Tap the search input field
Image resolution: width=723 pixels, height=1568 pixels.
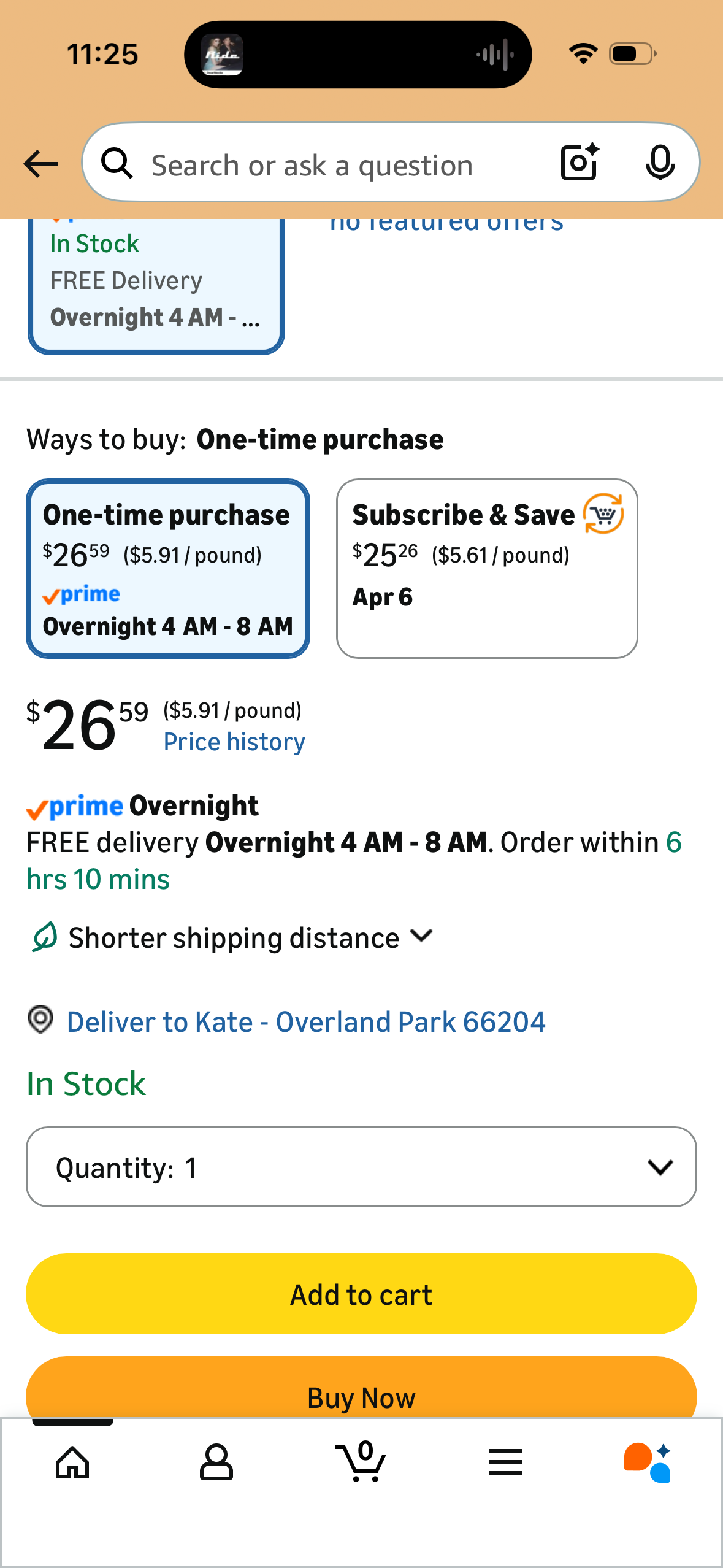coord(331,164)
